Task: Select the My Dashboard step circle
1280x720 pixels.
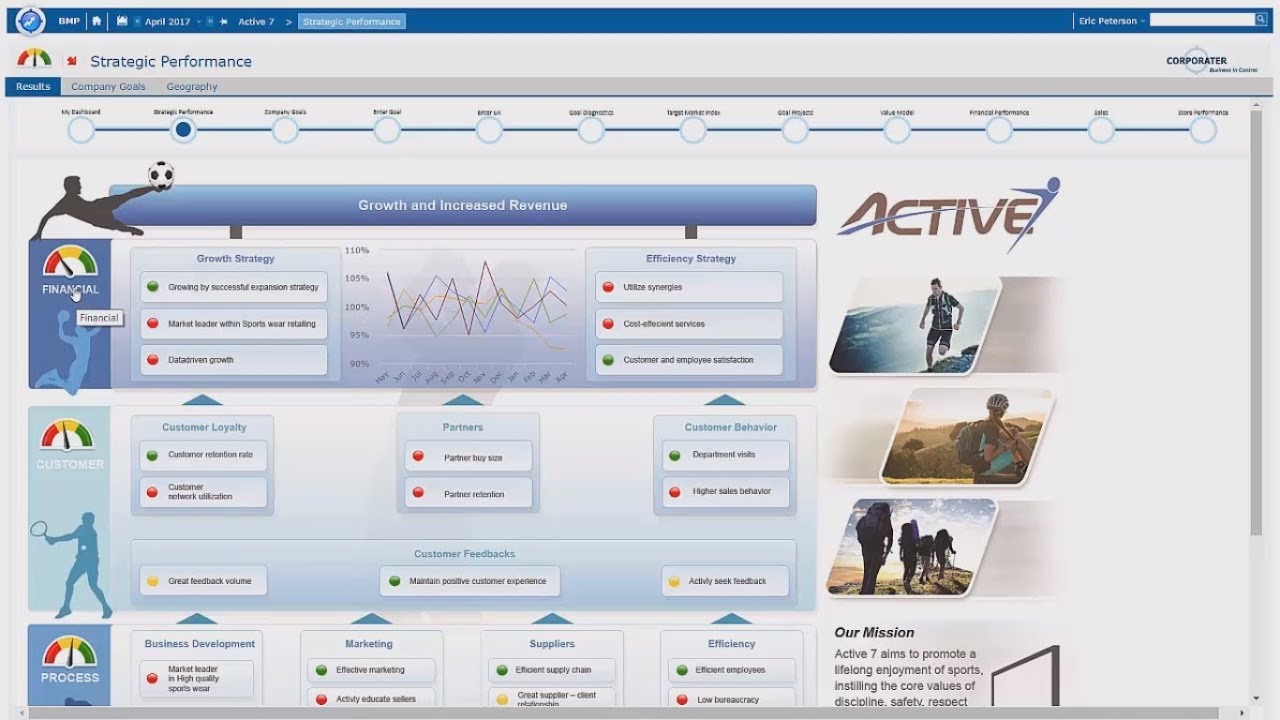Action: click(x=81, y=130)
